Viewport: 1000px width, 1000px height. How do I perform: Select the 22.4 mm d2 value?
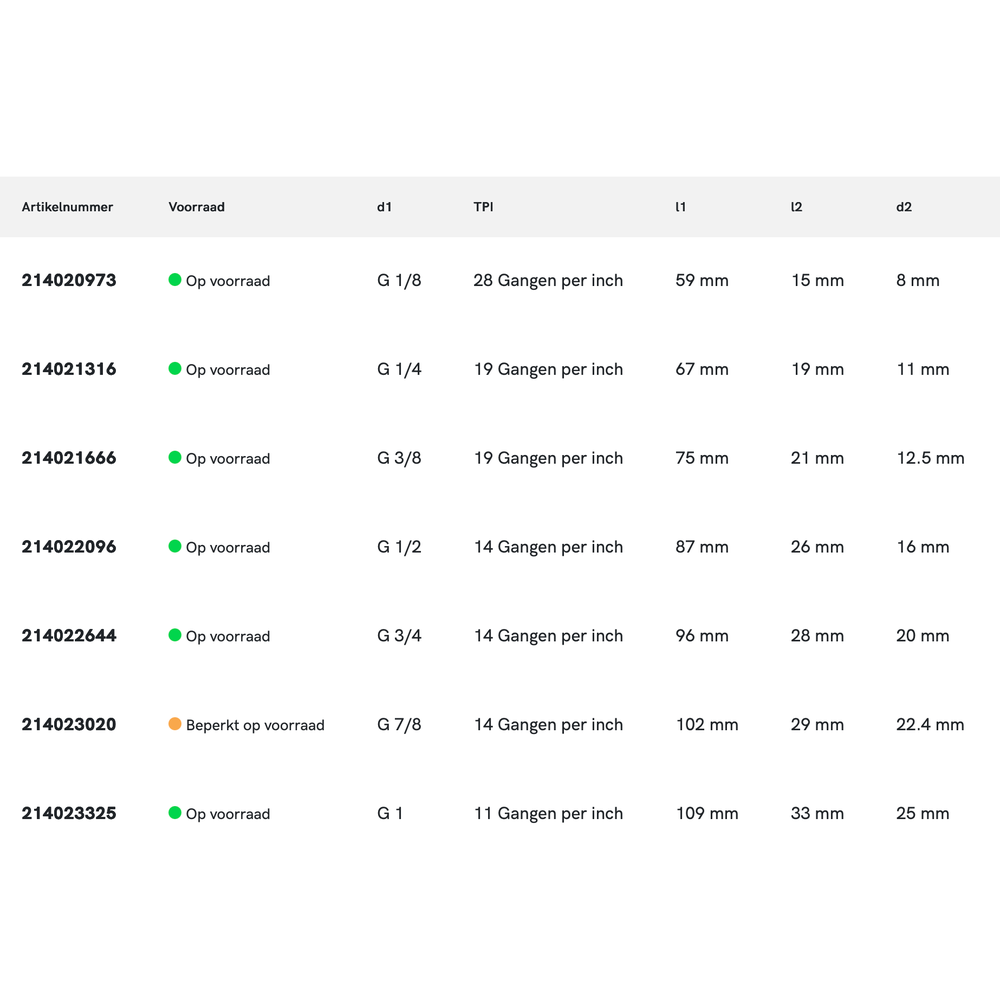point(930,725)
